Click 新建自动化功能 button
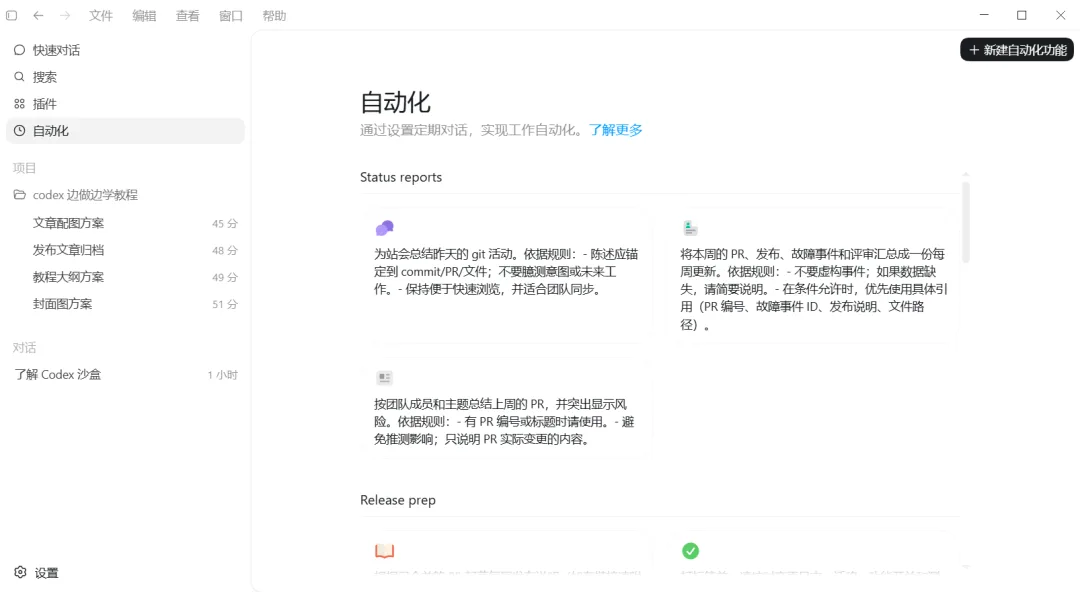The height and width of the screenshot is (592, 1080). point(1017,50)
